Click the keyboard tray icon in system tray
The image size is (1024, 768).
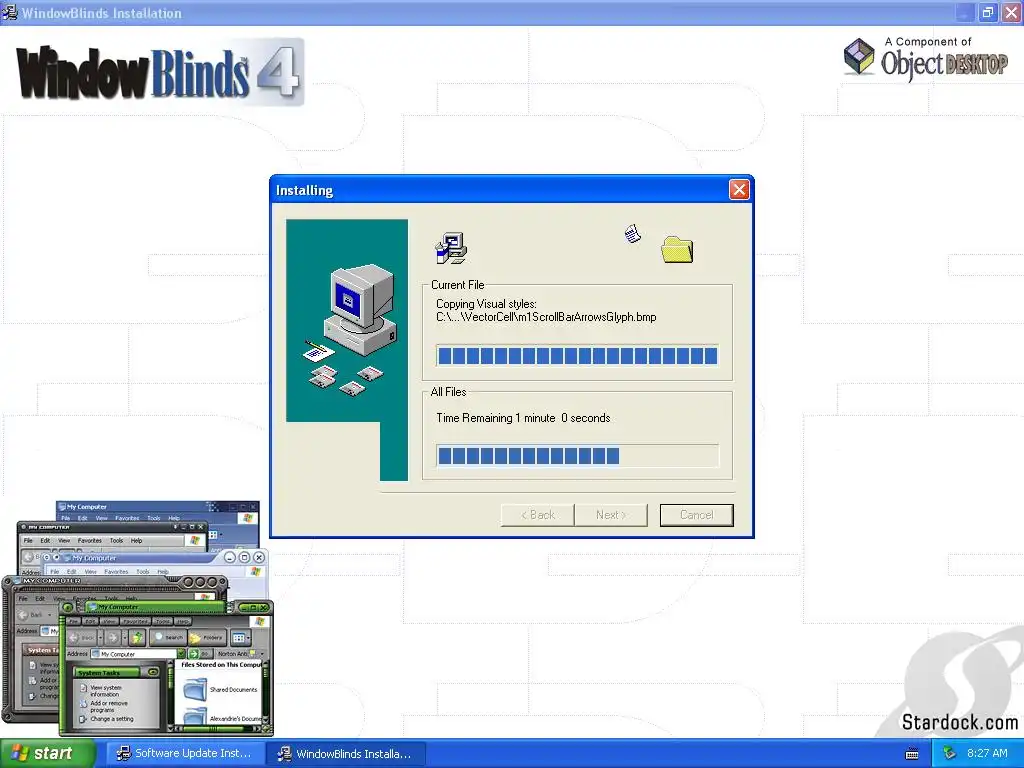[x=912, y=754]
